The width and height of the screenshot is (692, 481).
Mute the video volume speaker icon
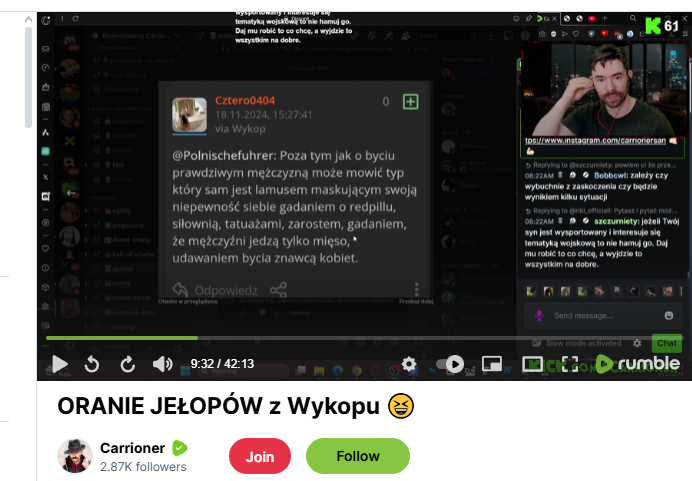point(162,364)
